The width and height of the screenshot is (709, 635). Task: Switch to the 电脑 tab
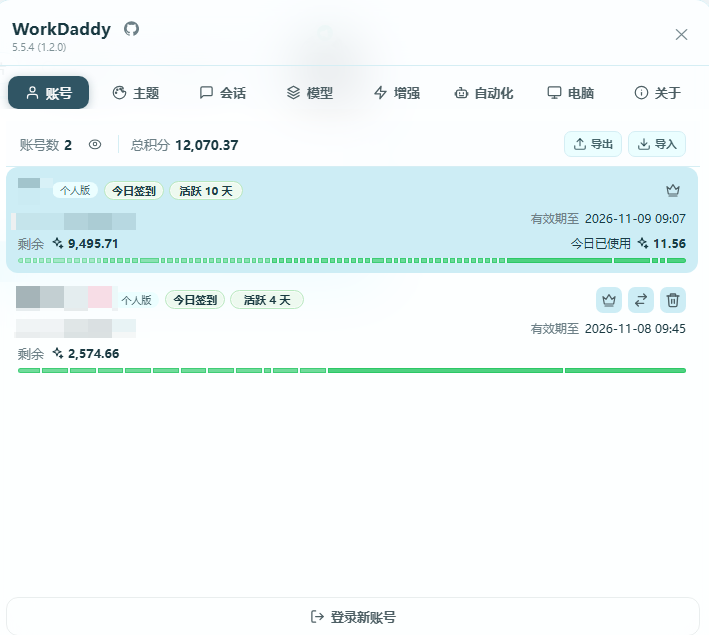[571, 93]
